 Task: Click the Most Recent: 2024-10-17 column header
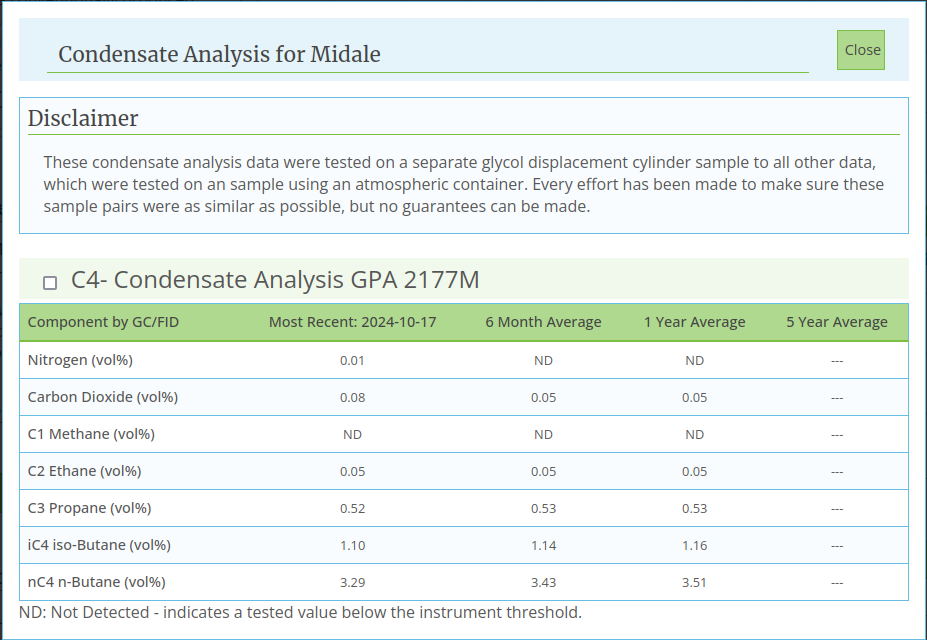coord(352,322)
